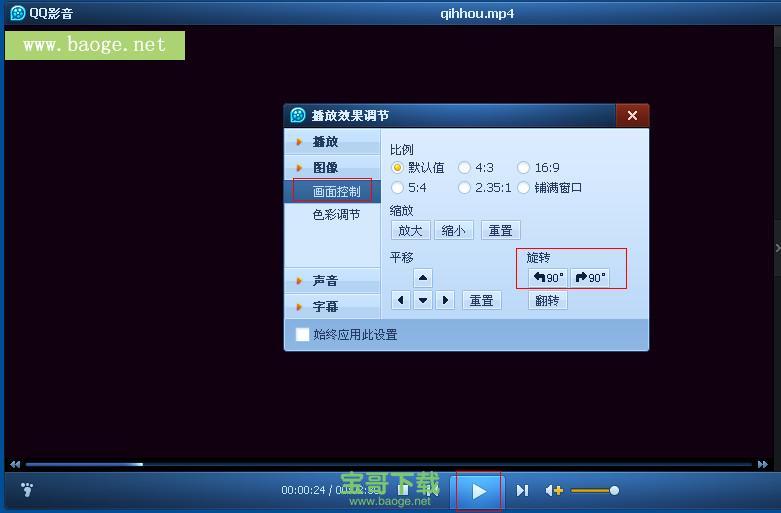Choose the 16:9 aspect ratio
The height and width of the screenshot is (513, 781).
538,168
